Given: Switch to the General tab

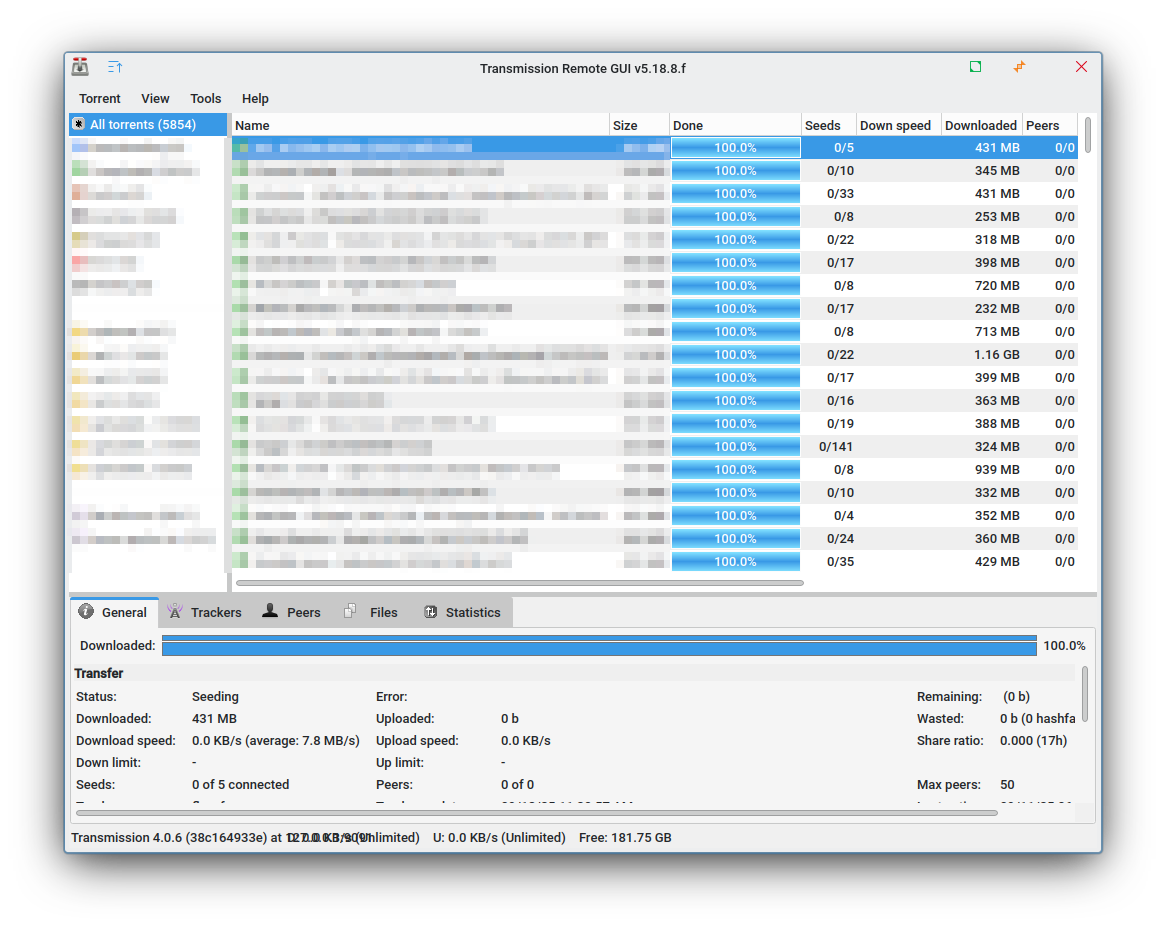Looking at the screenshot, I should 114,612.
